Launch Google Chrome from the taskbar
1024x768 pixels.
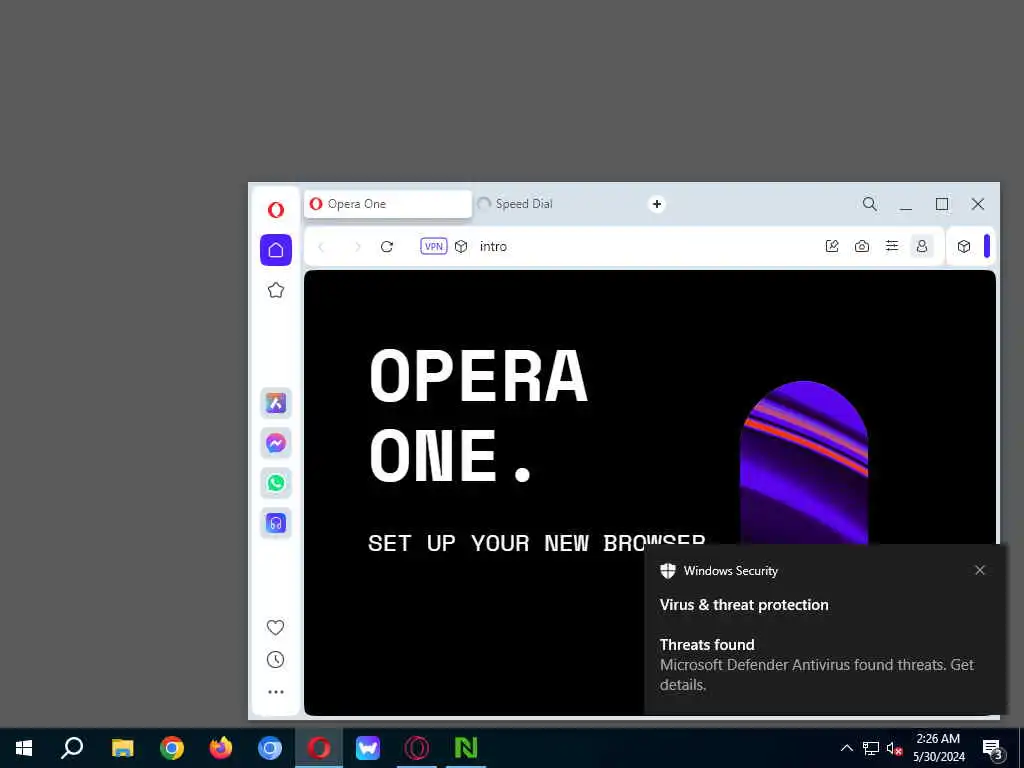click(x=172, y=748)
